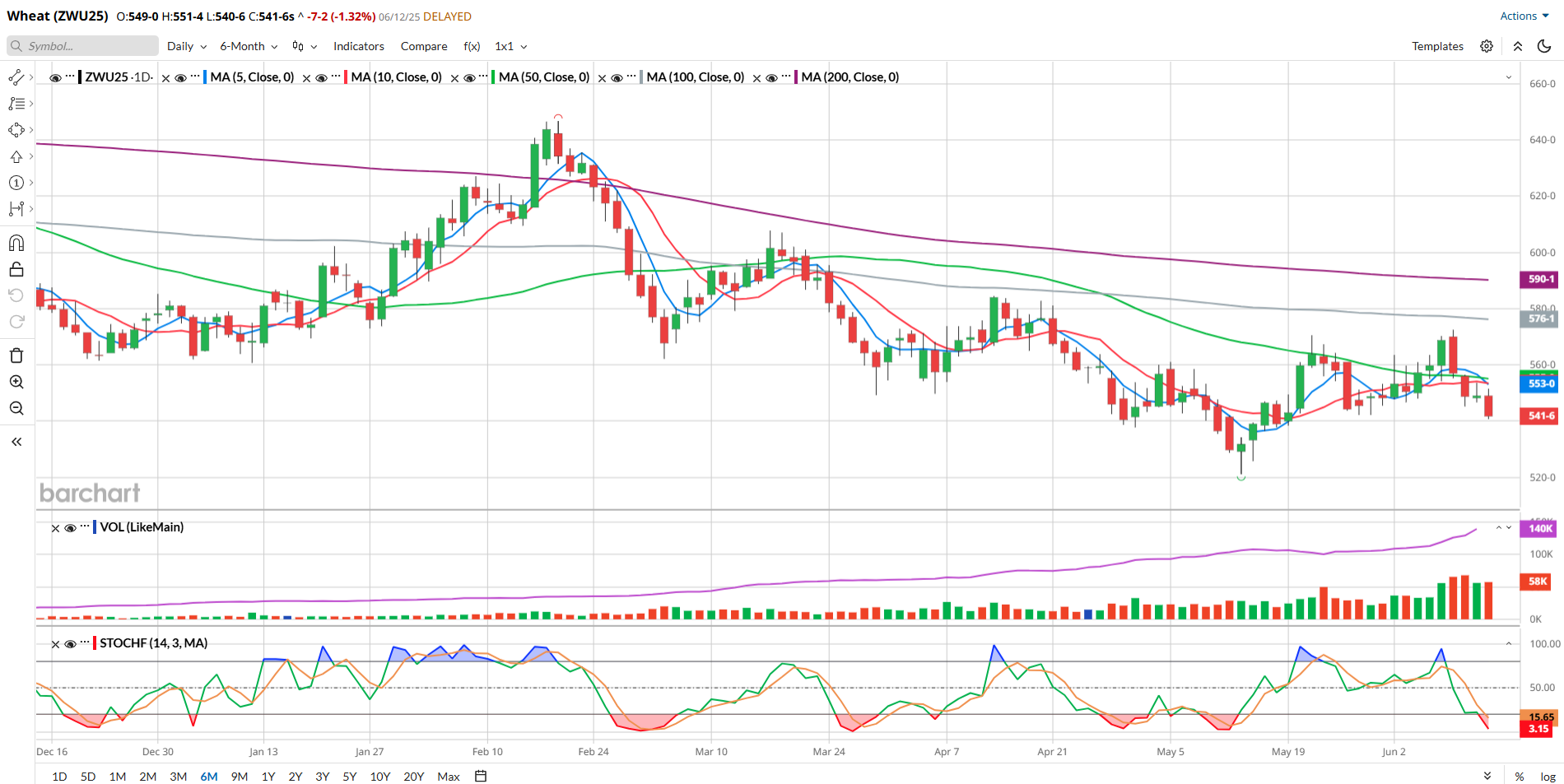Select the magnet snap tool

point(16,243)
